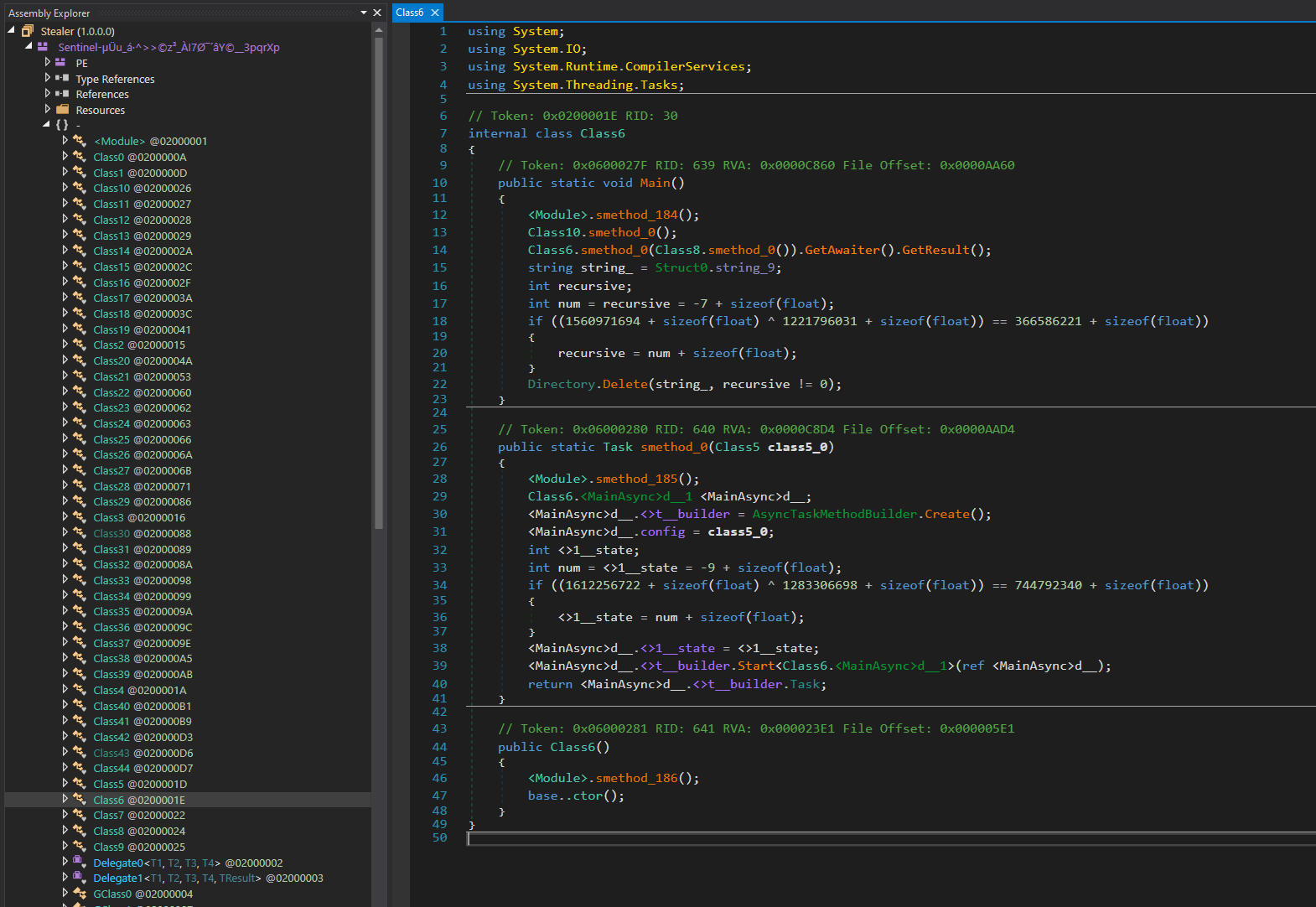This screenshot has height=907, width=1316.
Task: Click the namespace curly braces icon
Action: click(x=62, y=125)
